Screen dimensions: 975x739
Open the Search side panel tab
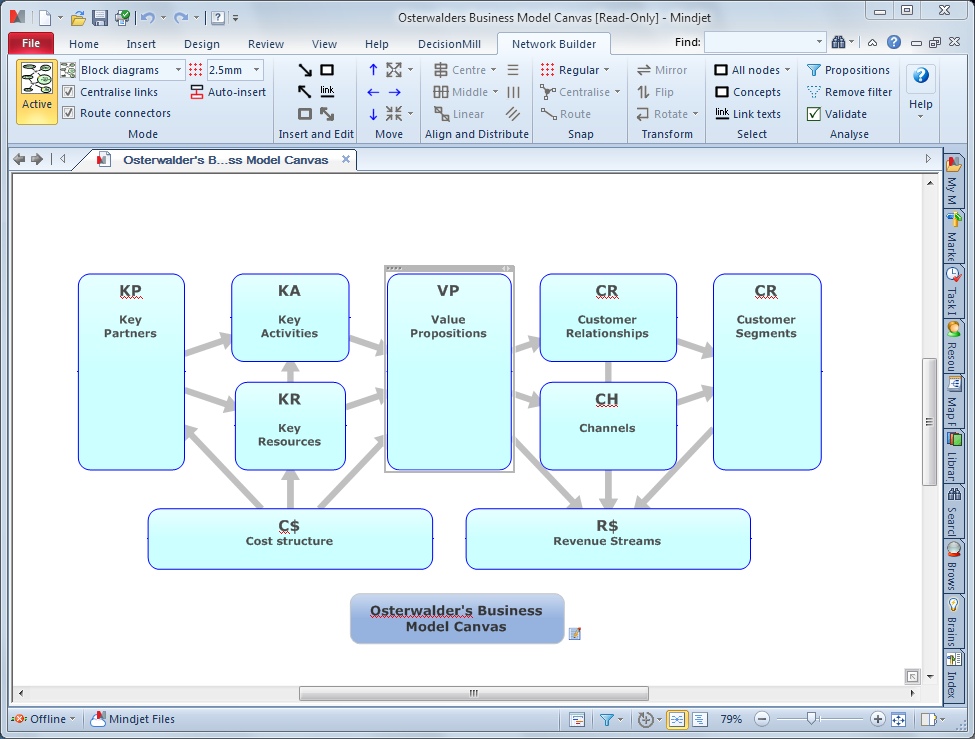tap(953, 511)
